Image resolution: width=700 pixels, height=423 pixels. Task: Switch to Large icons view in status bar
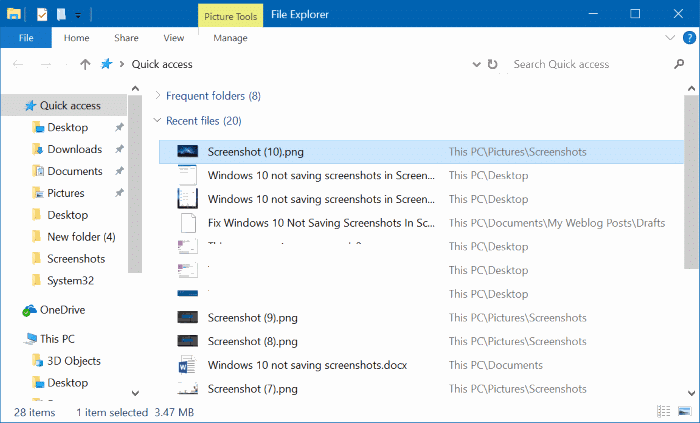pos(684,411)
